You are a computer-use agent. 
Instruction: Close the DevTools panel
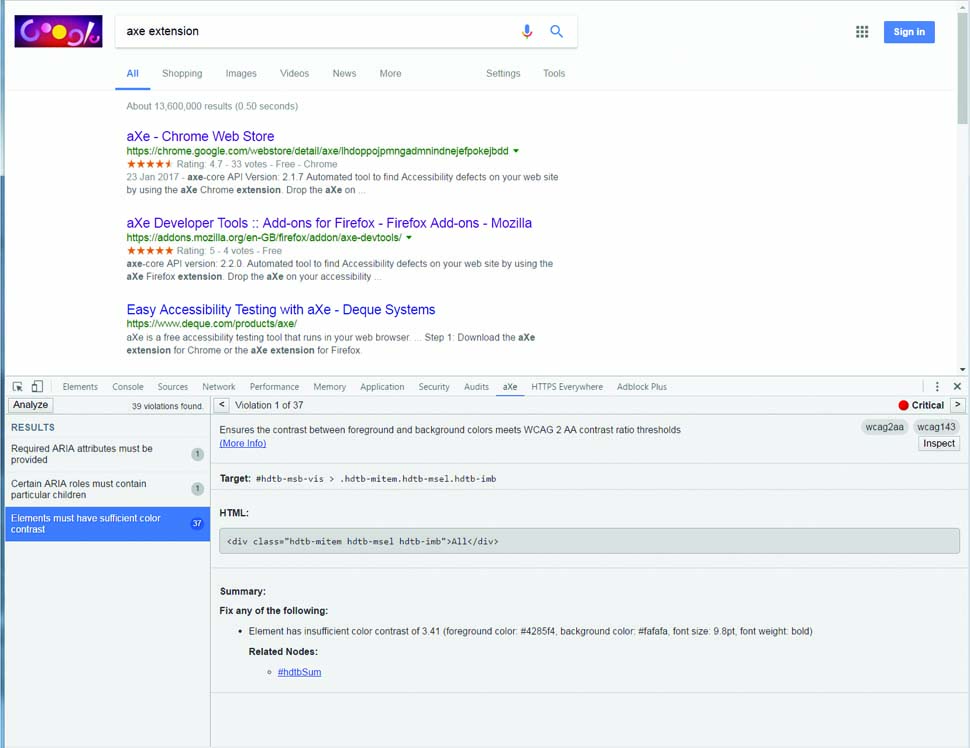pyautogui.click(x=957, y=387)
